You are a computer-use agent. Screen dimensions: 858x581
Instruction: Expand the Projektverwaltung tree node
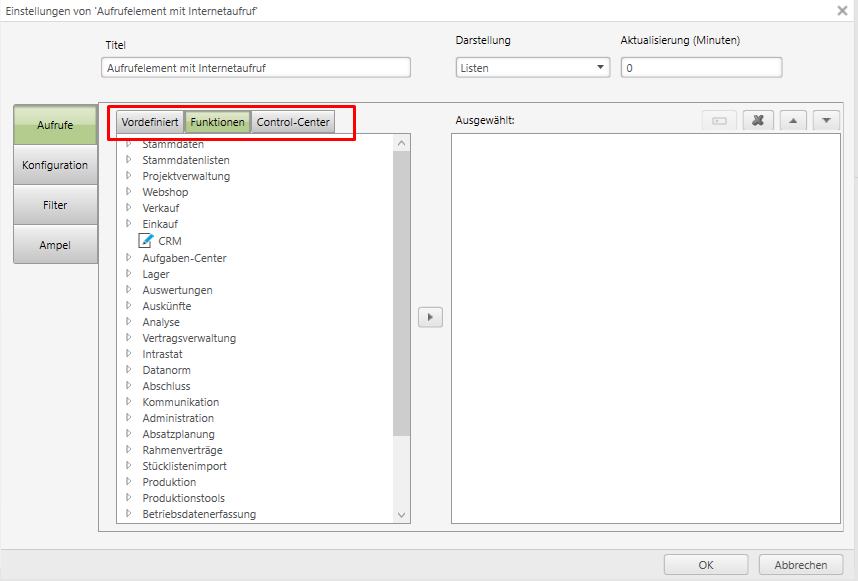click(129, 176)
